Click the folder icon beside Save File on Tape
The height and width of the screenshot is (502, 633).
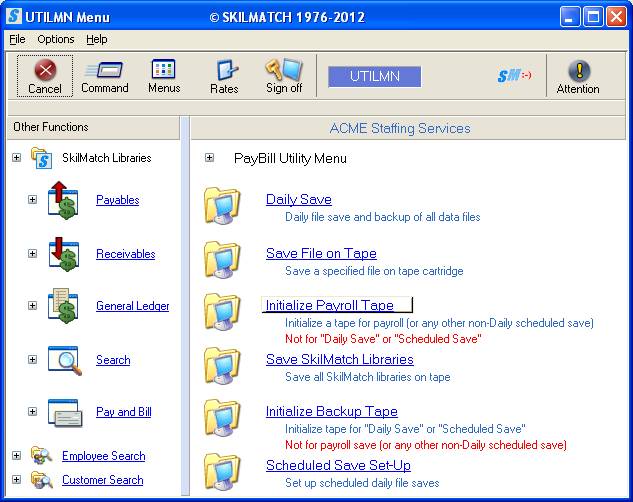[222, 259]
